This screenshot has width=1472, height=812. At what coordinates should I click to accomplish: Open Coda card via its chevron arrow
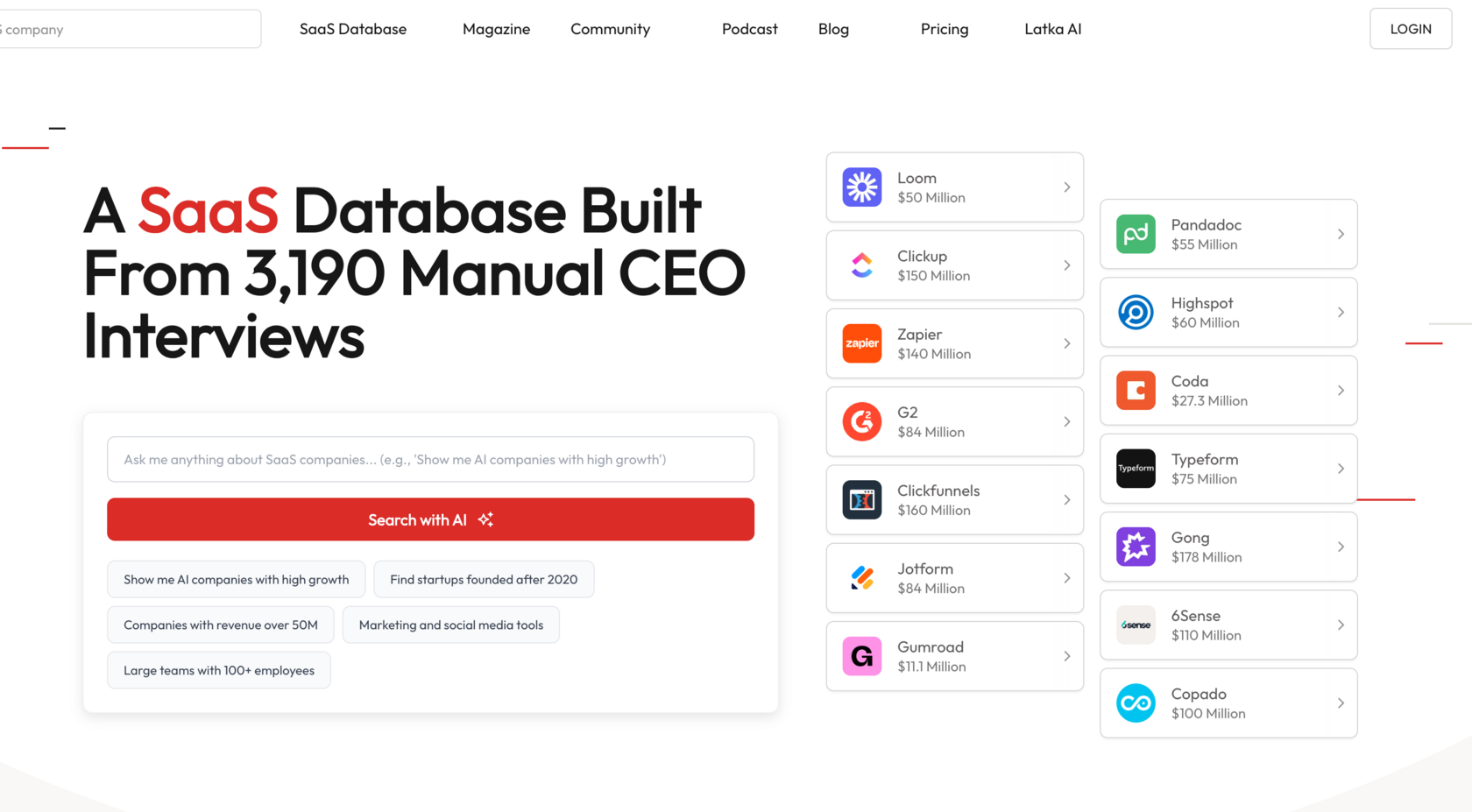click(x=1341, y=391)
